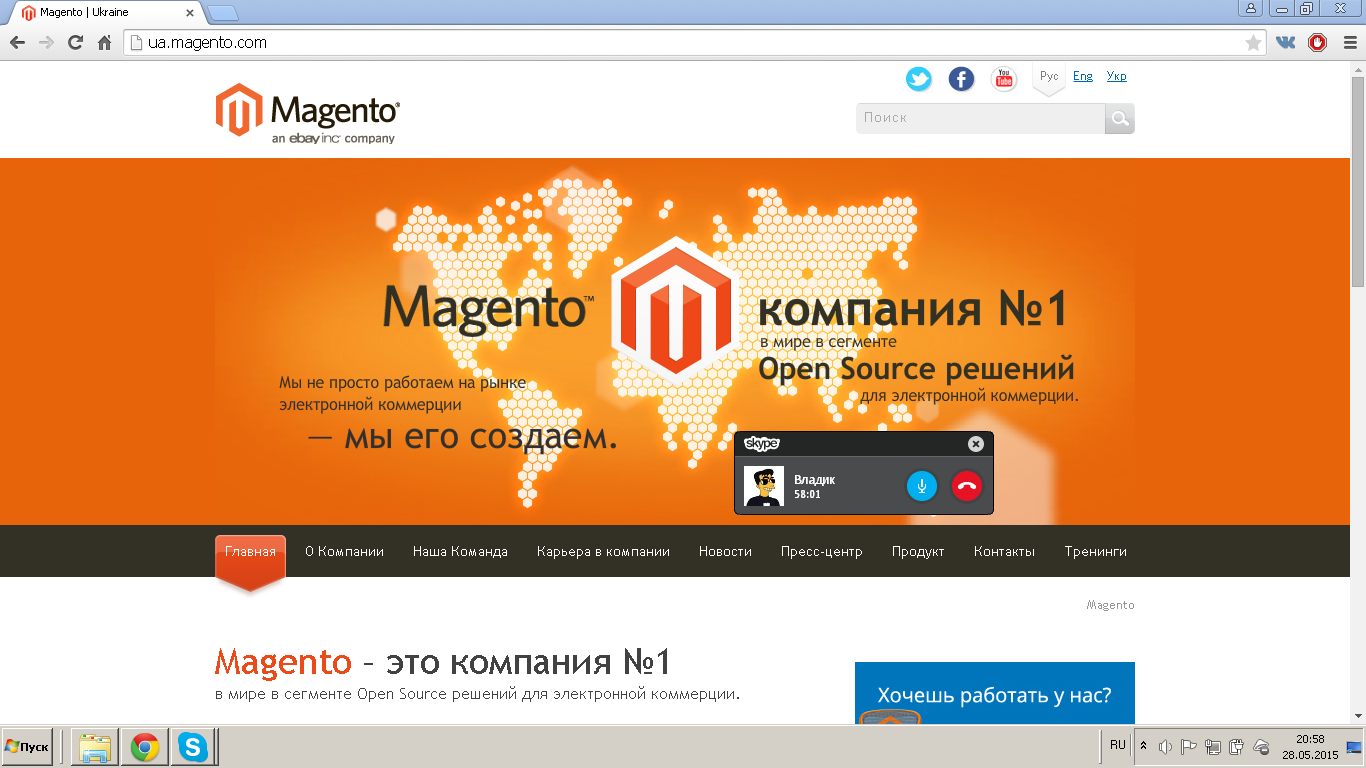Open the Facebook social icon
1366x768 pixels.
[961, 79]
